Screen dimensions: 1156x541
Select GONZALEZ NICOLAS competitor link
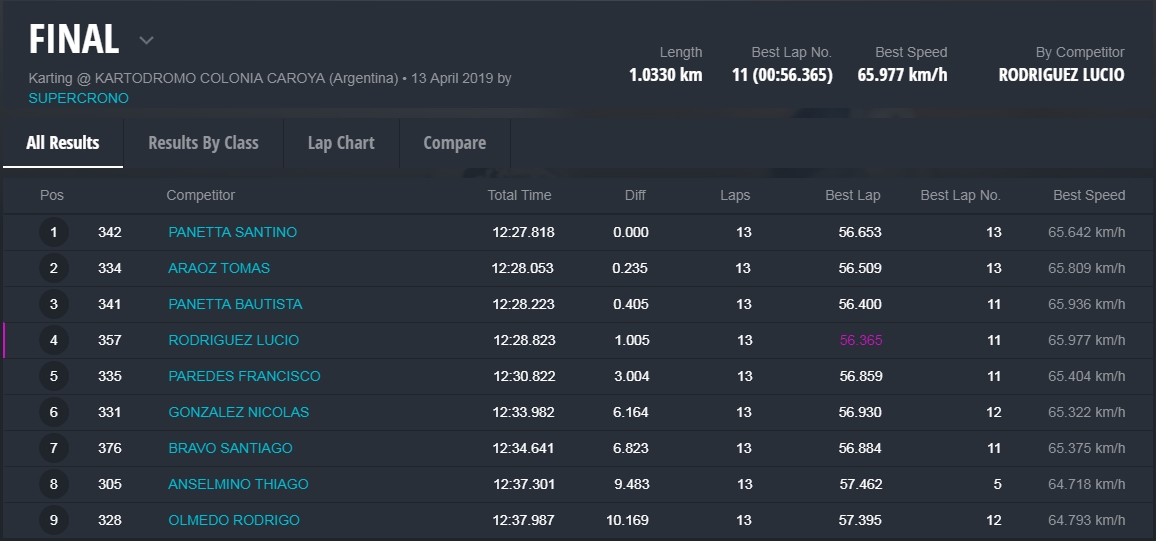[238, 412]
